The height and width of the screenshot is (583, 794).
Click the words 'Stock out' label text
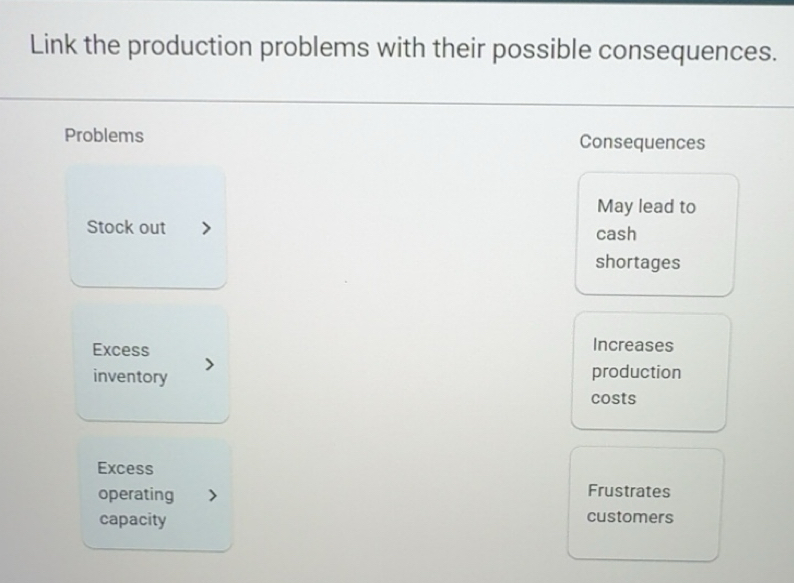coord(126,228)
